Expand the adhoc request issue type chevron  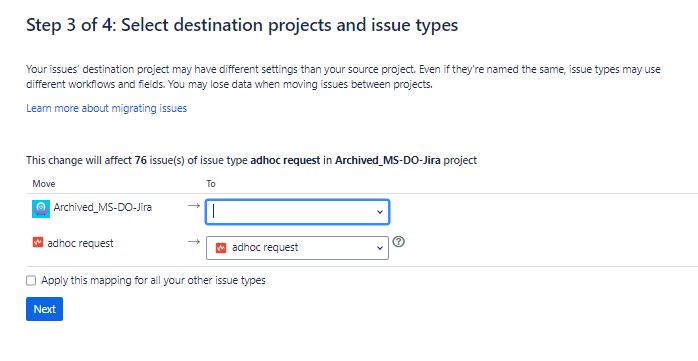coord(380,248)
